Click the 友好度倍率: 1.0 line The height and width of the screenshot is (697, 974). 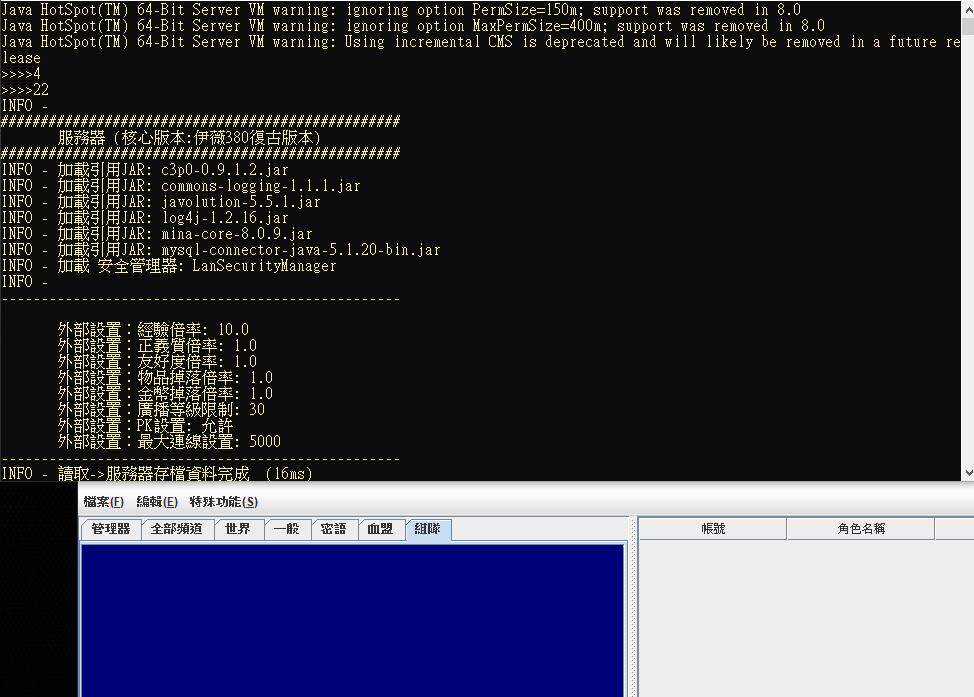point(157,362)
